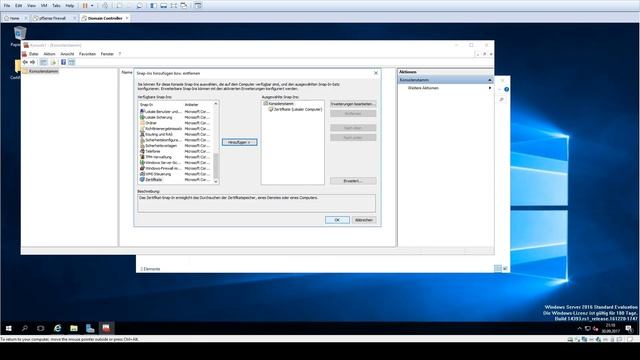The height and width of the screenshot is (360, 640).
Task: Switch to the pfSense Firewall tab
Action: click(x=52, y=18)
